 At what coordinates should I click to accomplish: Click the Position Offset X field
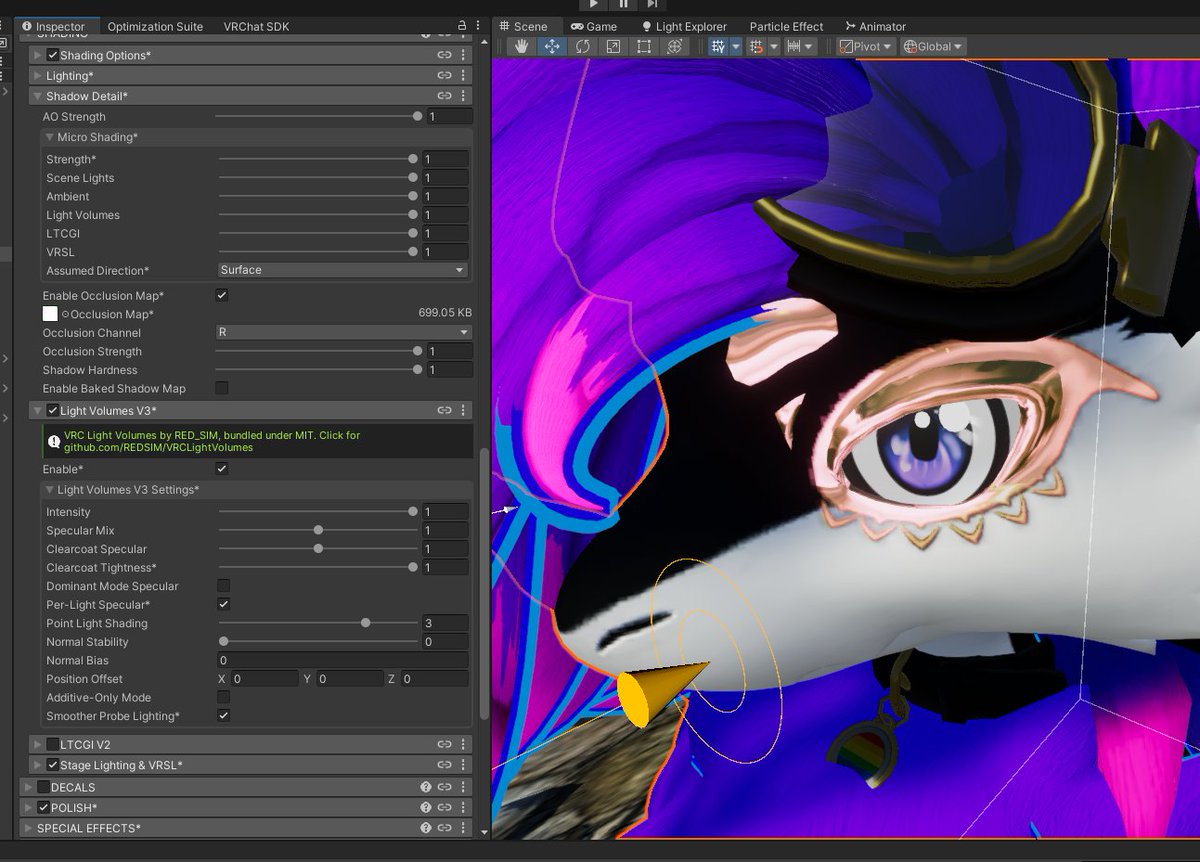click(264, 679)
